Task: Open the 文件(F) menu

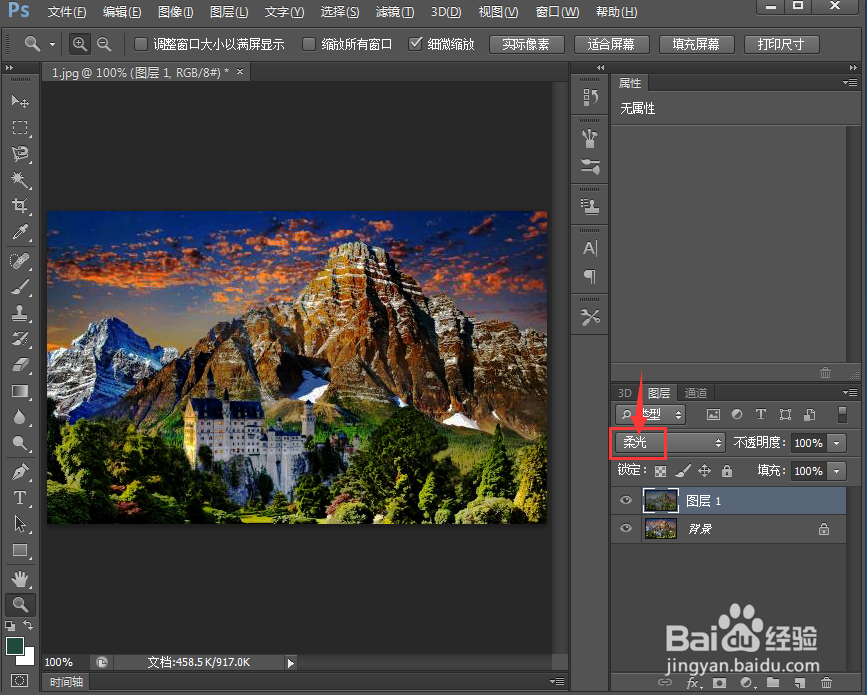Action: (67, 12)
